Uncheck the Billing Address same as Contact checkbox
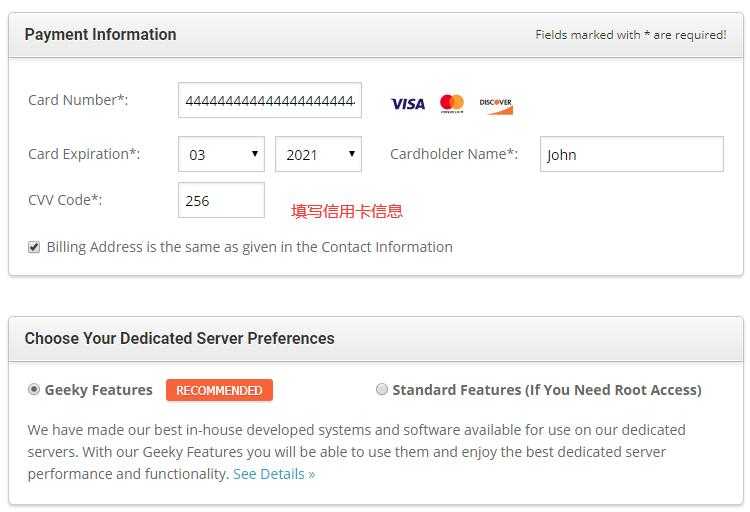Viewport: 750px width, 512px height. click(34, 247)
